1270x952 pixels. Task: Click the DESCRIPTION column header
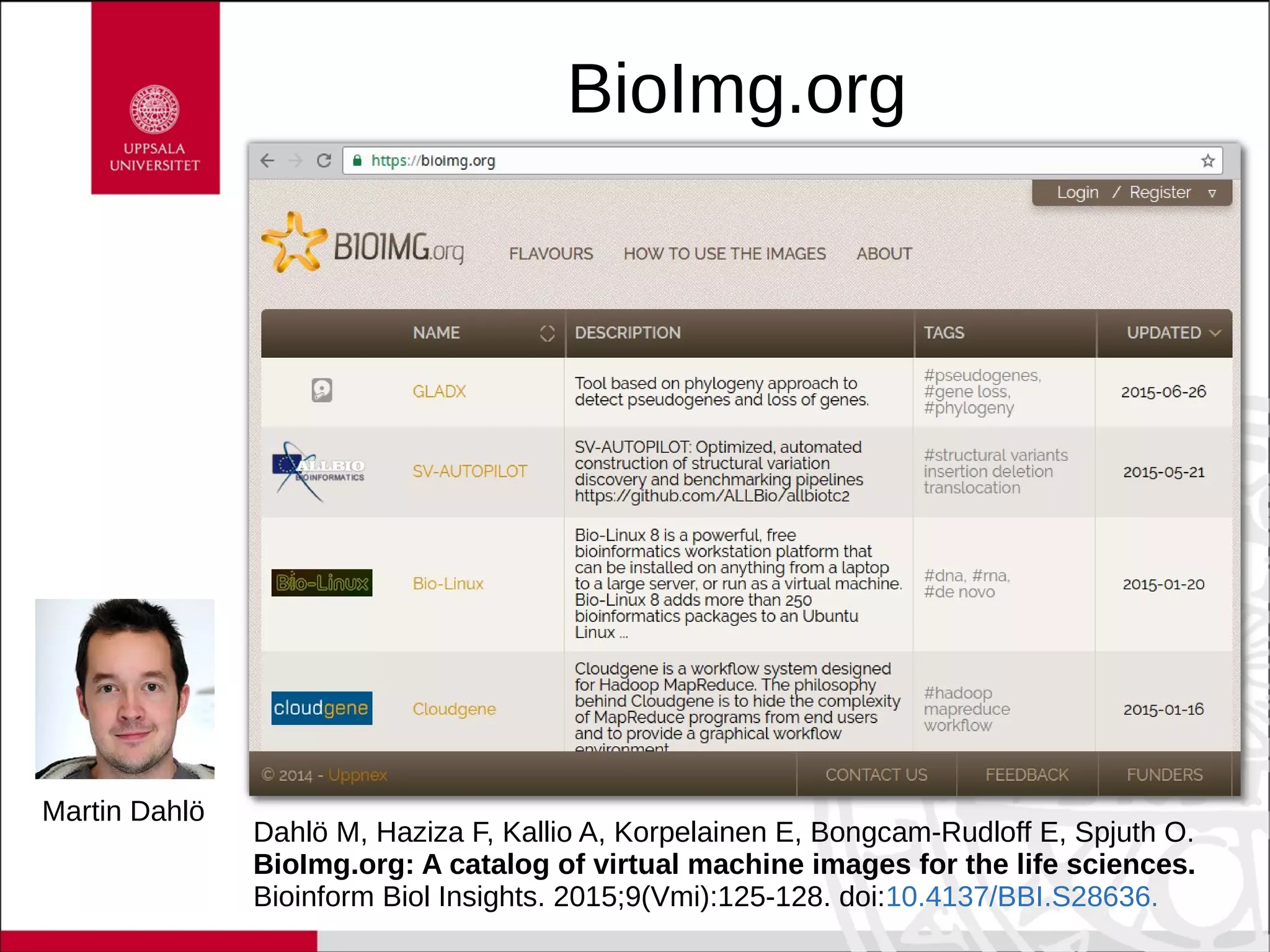tap(628, 332)
